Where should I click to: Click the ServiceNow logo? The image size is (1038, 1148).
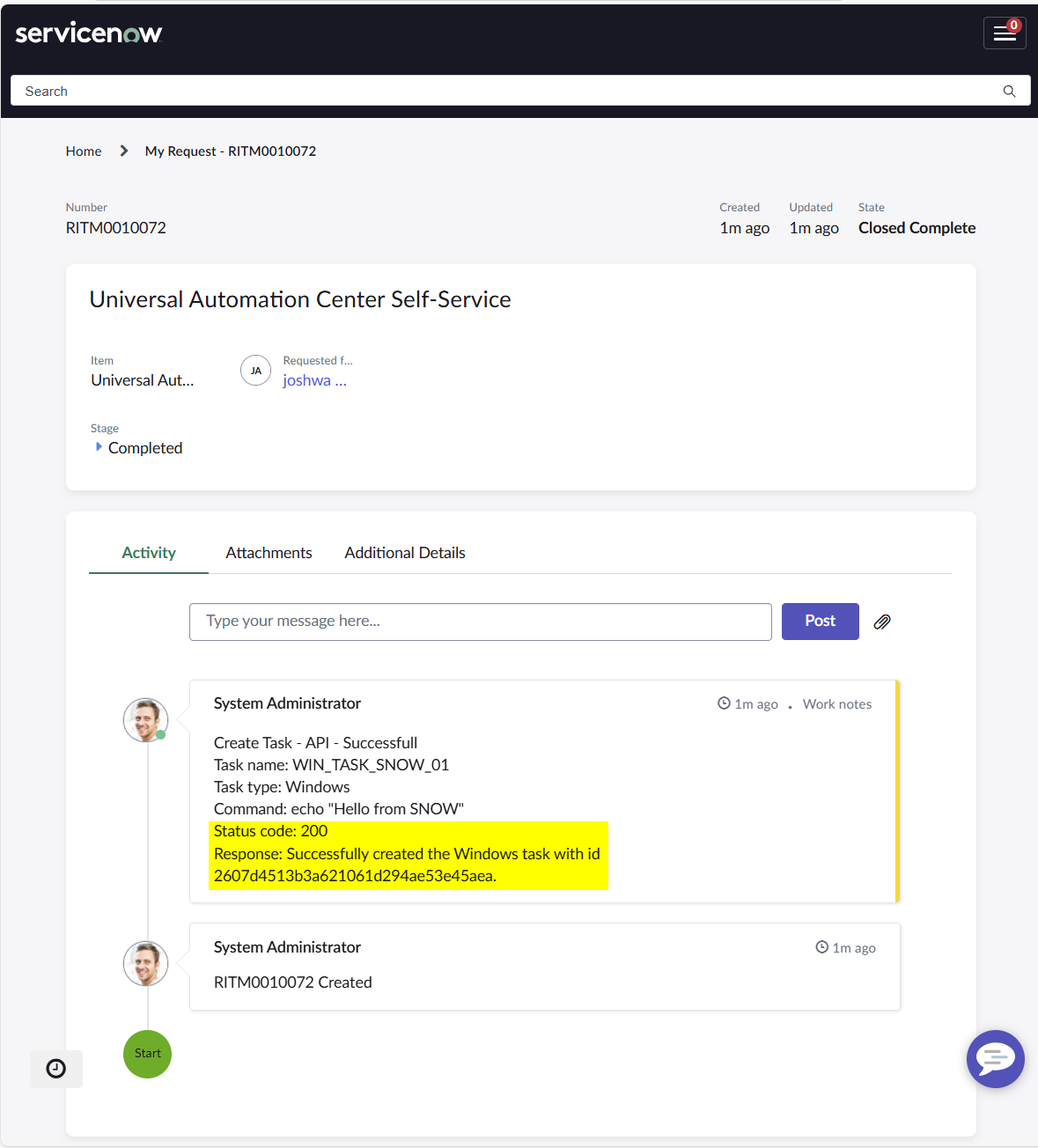(89, 33)
